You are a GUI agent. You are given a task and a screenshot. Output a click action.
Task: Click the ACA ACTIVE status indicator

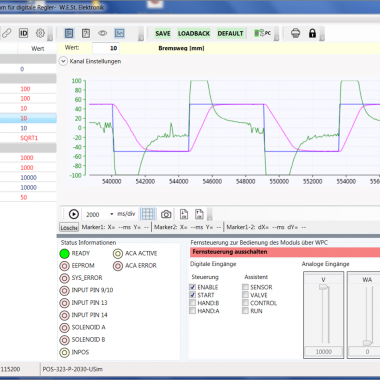(x=118, y=254)
